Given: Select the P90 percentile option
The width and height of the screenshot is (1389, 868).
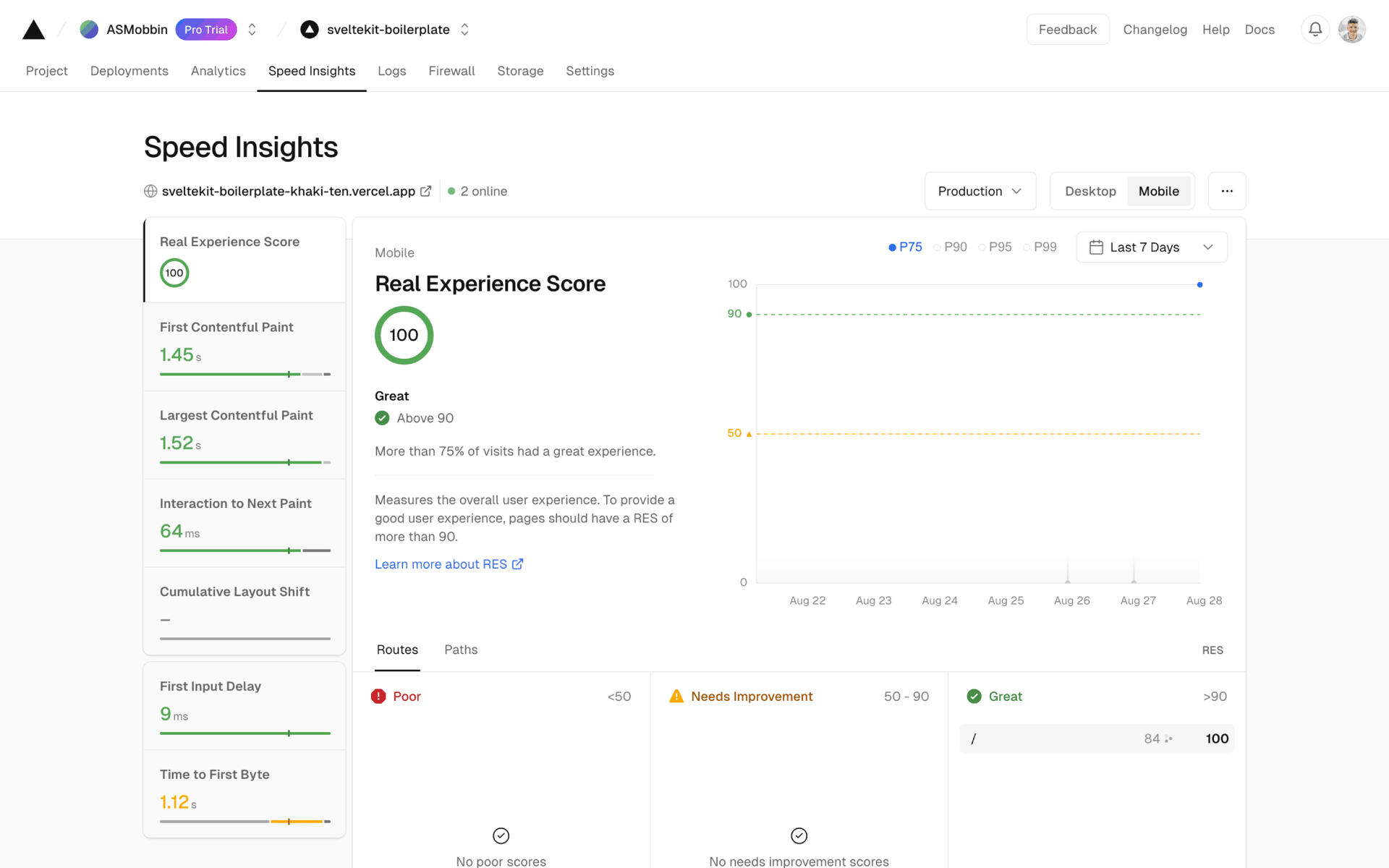Looking at the screenshot, I should coord(950,247).
